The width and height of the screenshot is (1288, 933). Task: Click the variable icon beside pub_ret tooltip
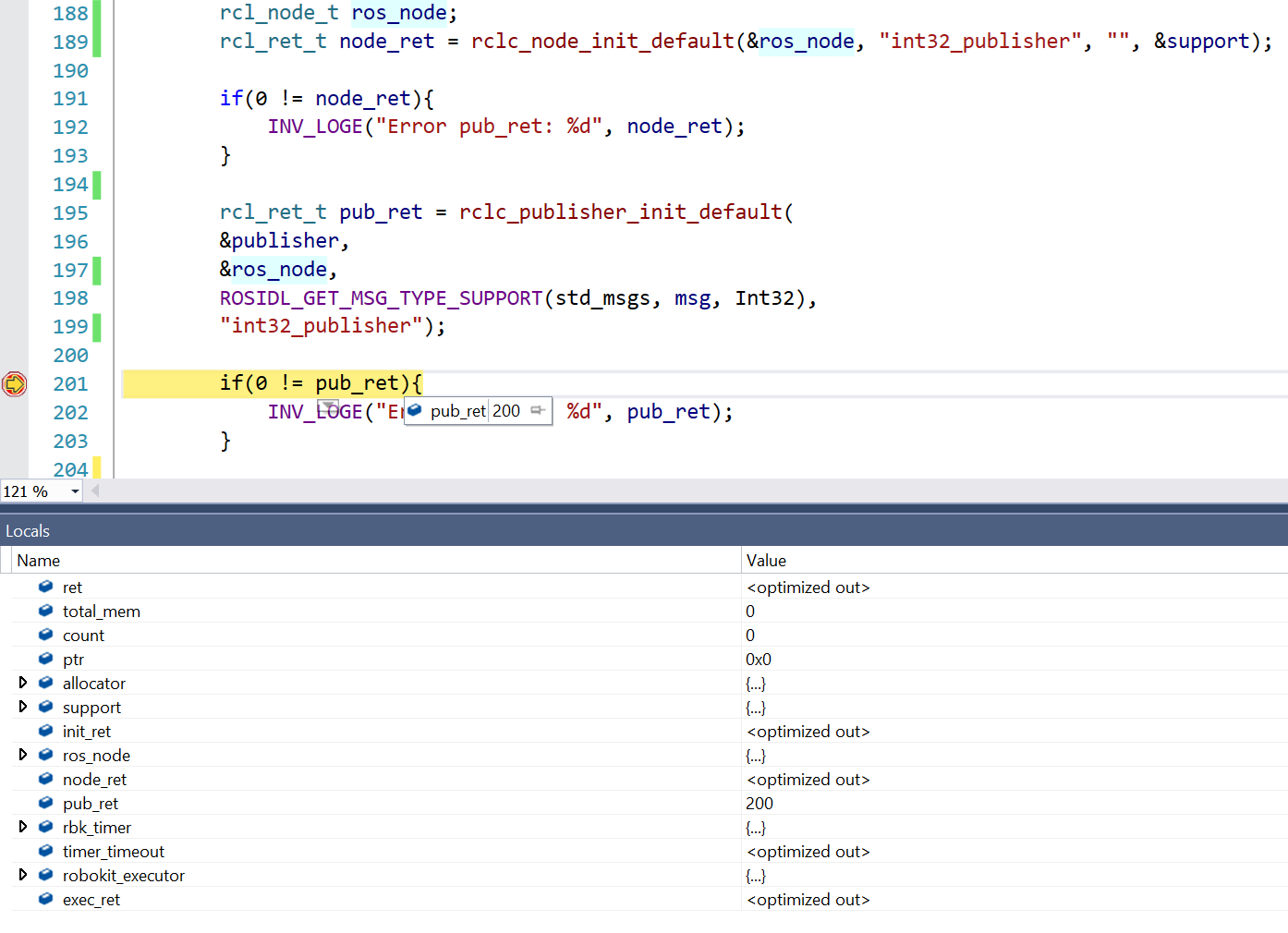pyautogui.click(x=415, y=410)
